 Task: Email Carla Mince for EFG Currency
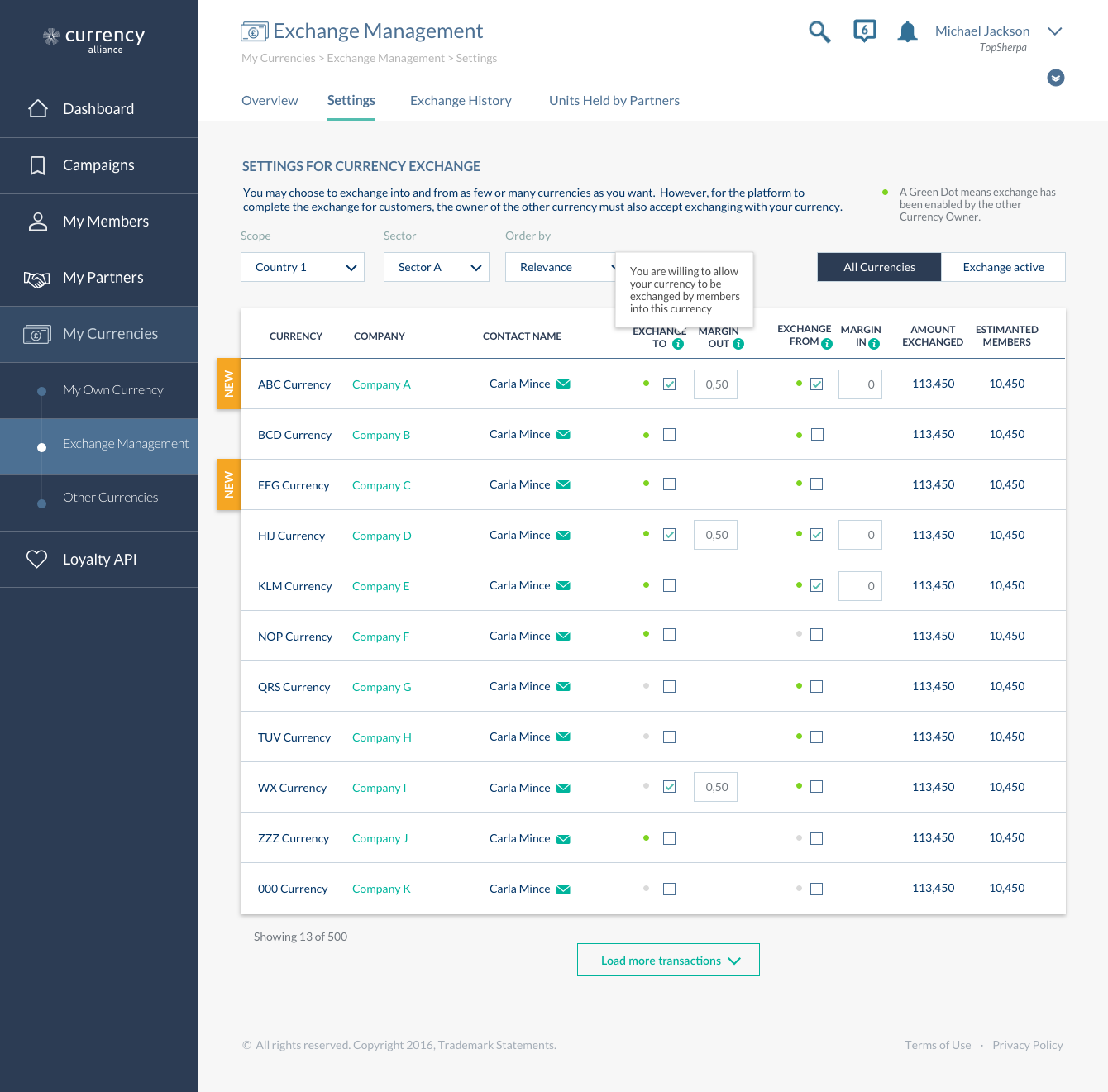pyautogui.click(x=563, y=484)
